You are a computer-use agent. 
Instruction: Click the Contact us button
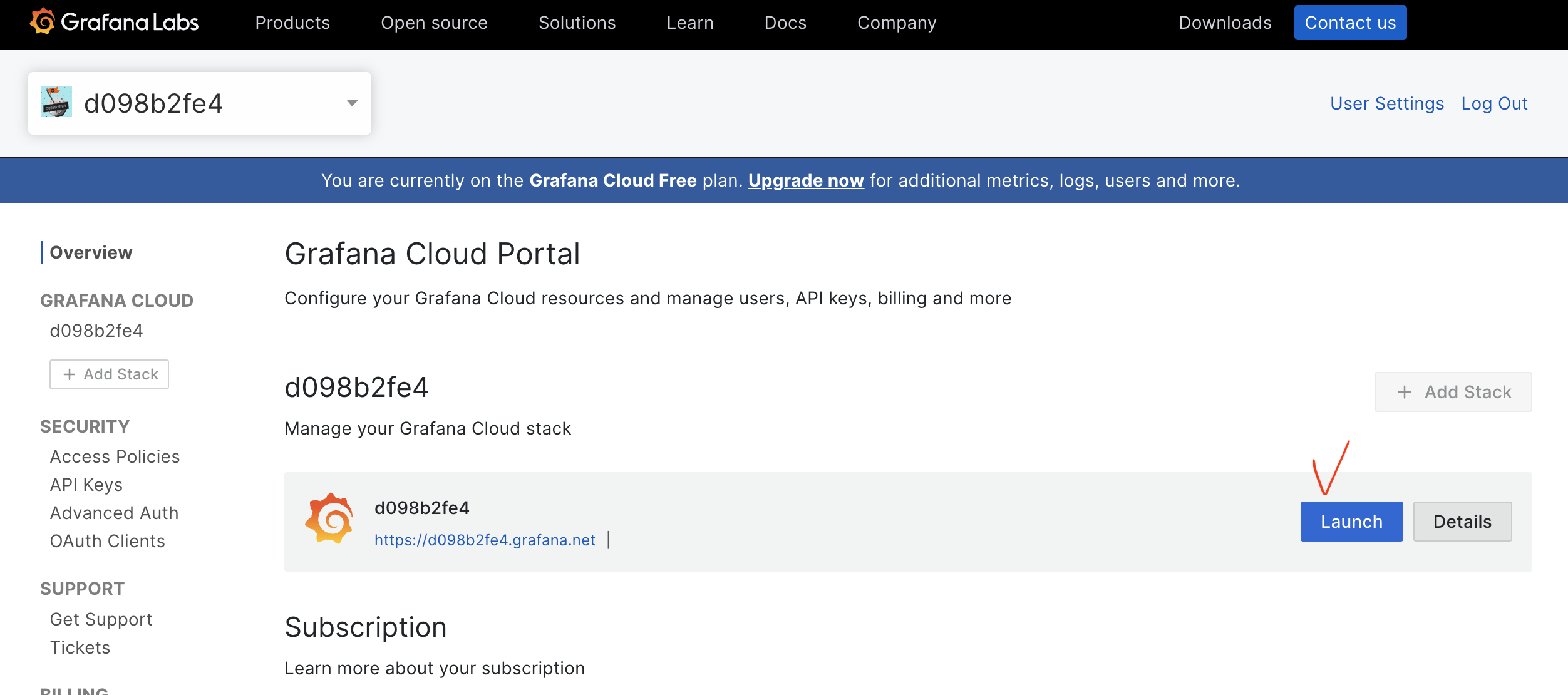tap(1350, 23)
